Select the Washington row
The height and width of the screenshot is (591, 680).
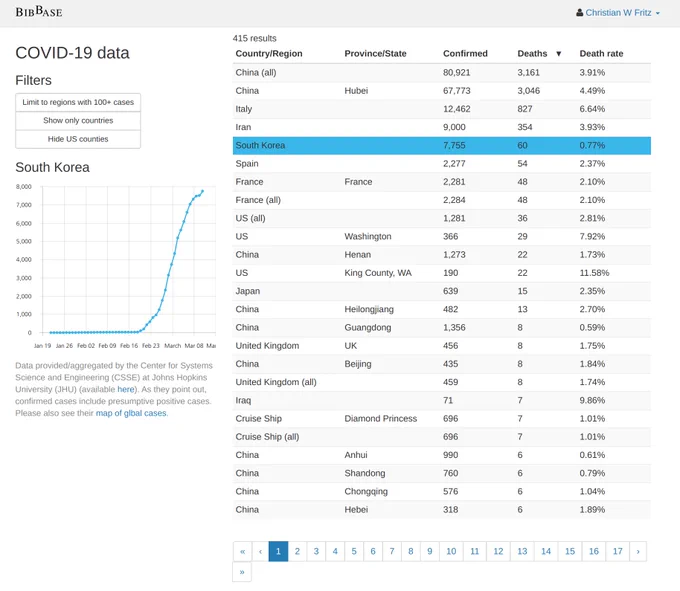(441, 236)
